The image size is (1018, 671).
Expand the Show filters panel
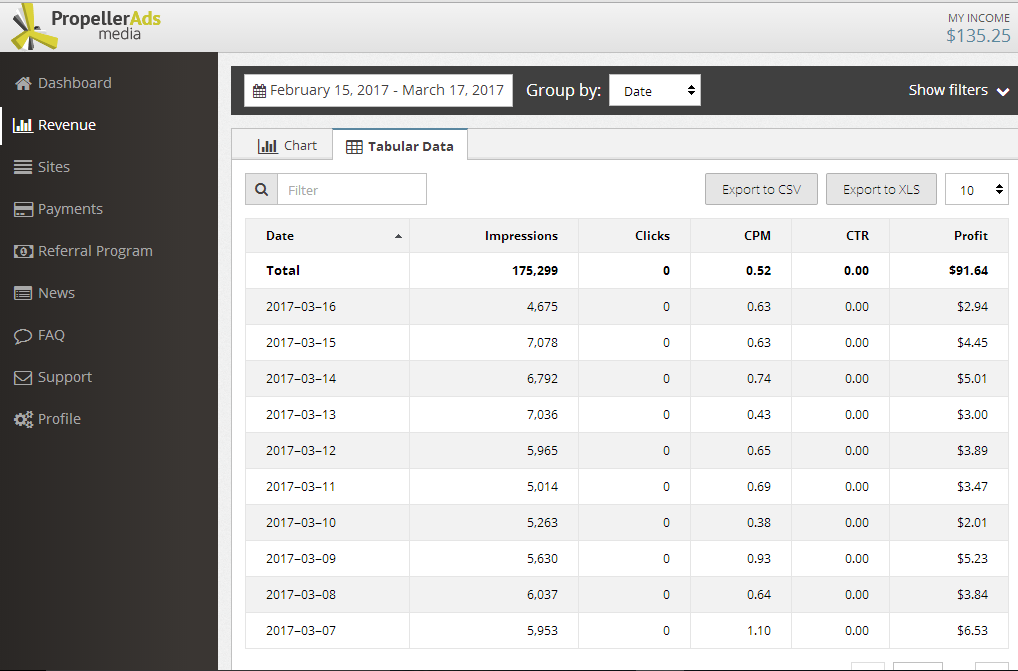click(958, 90)
